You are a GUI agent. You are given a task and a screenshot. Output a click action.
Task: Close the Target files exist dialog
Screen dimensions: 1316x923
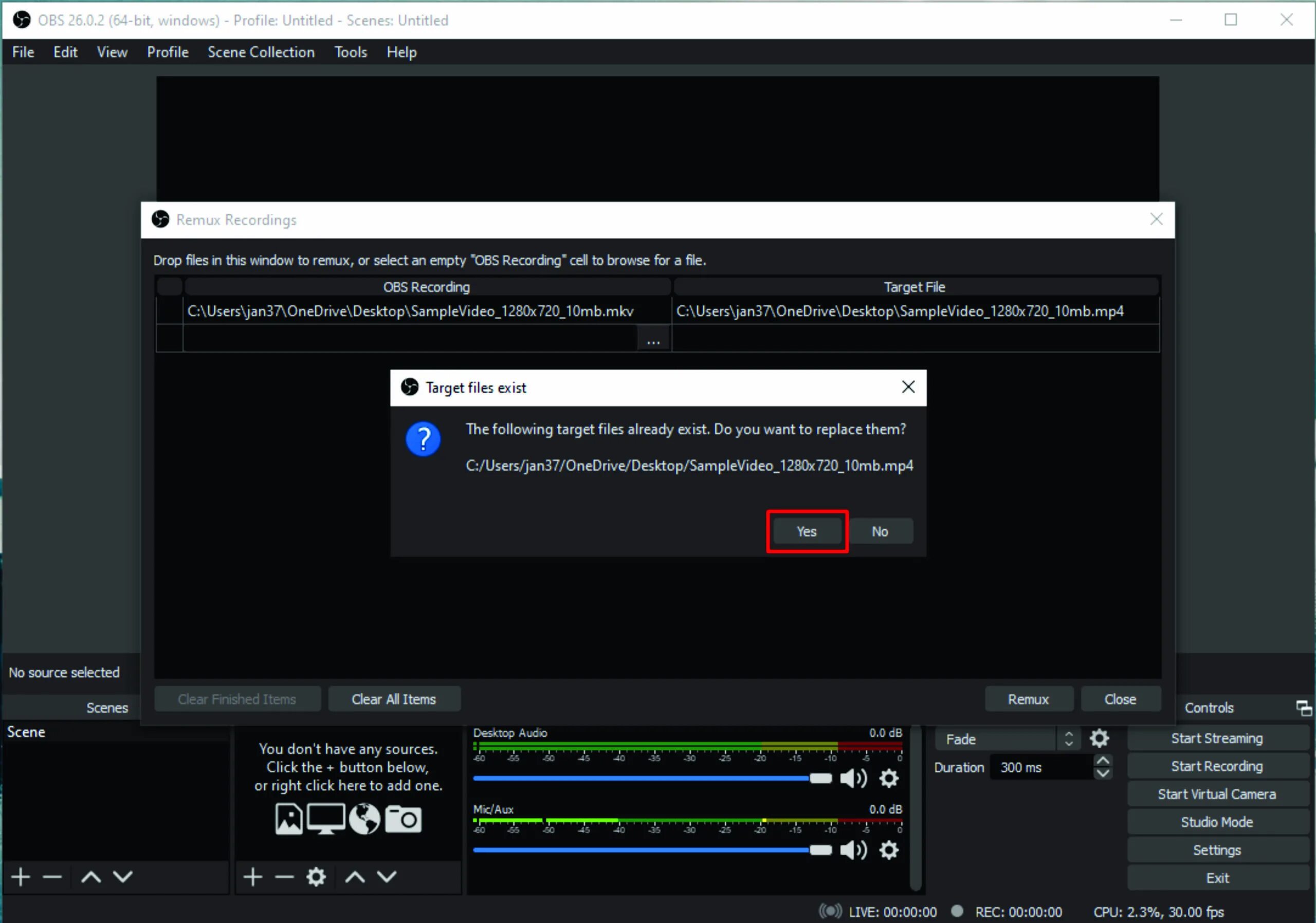coord(908,387)
